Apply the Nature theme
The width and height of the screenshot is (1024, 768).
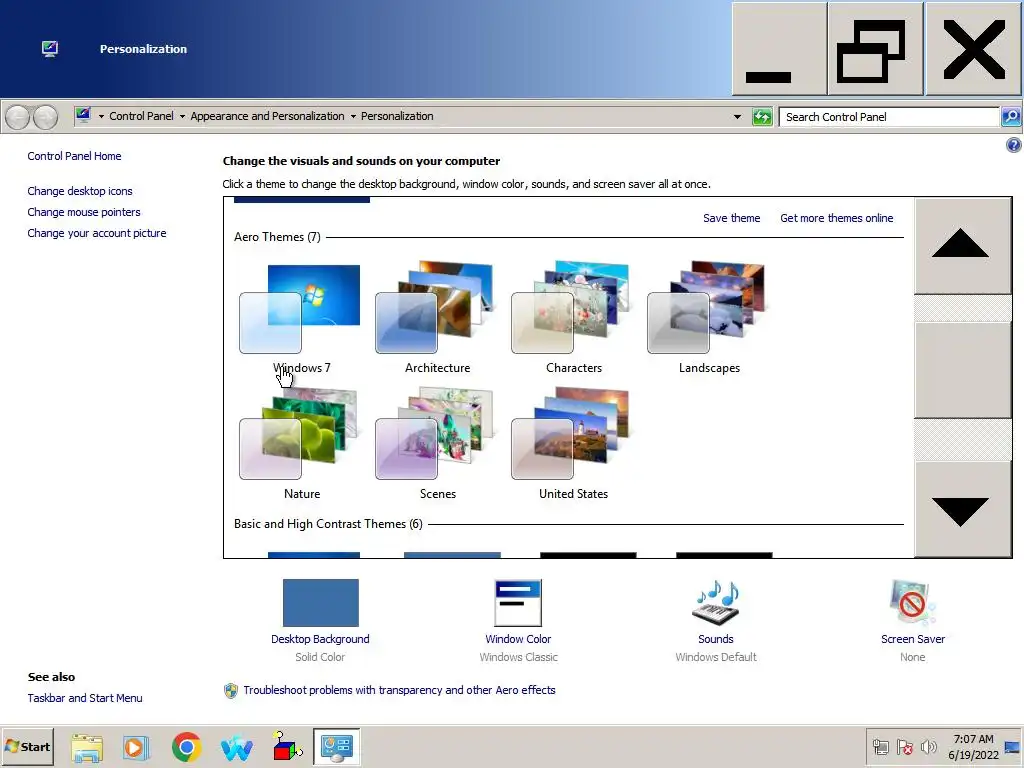coord(300,444)
